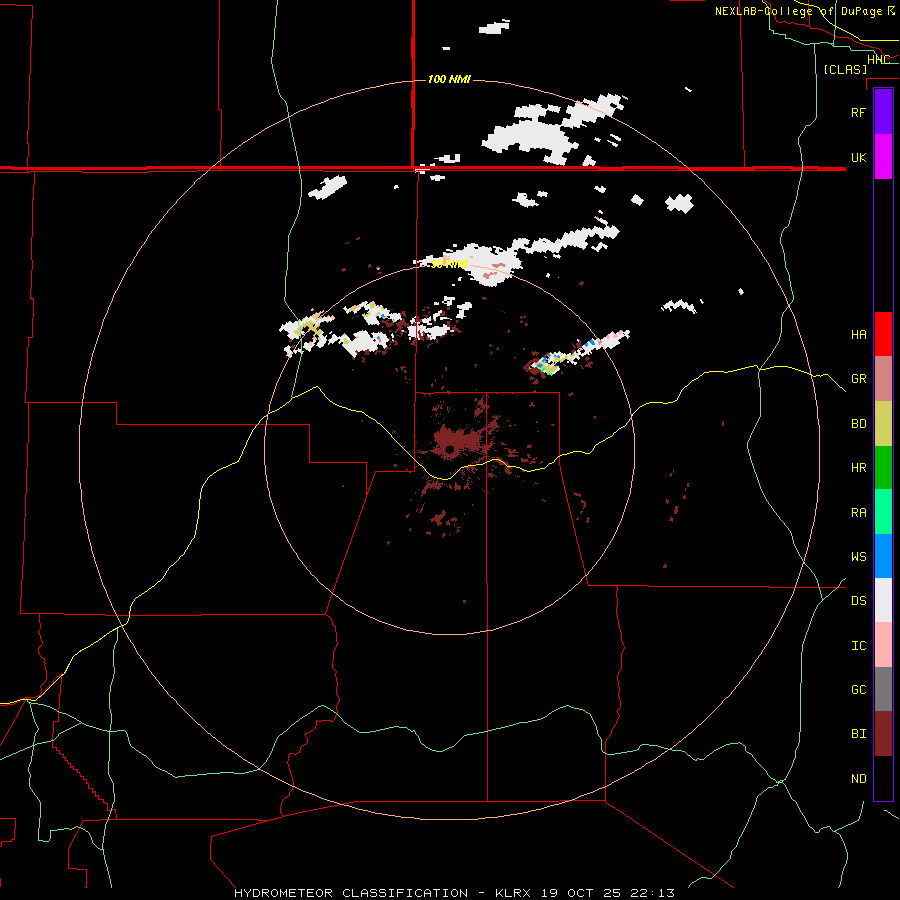The height and width of the screenshot is (900, 900).
Task: Click the BD legend label
Action: click(x=858, y=424)
